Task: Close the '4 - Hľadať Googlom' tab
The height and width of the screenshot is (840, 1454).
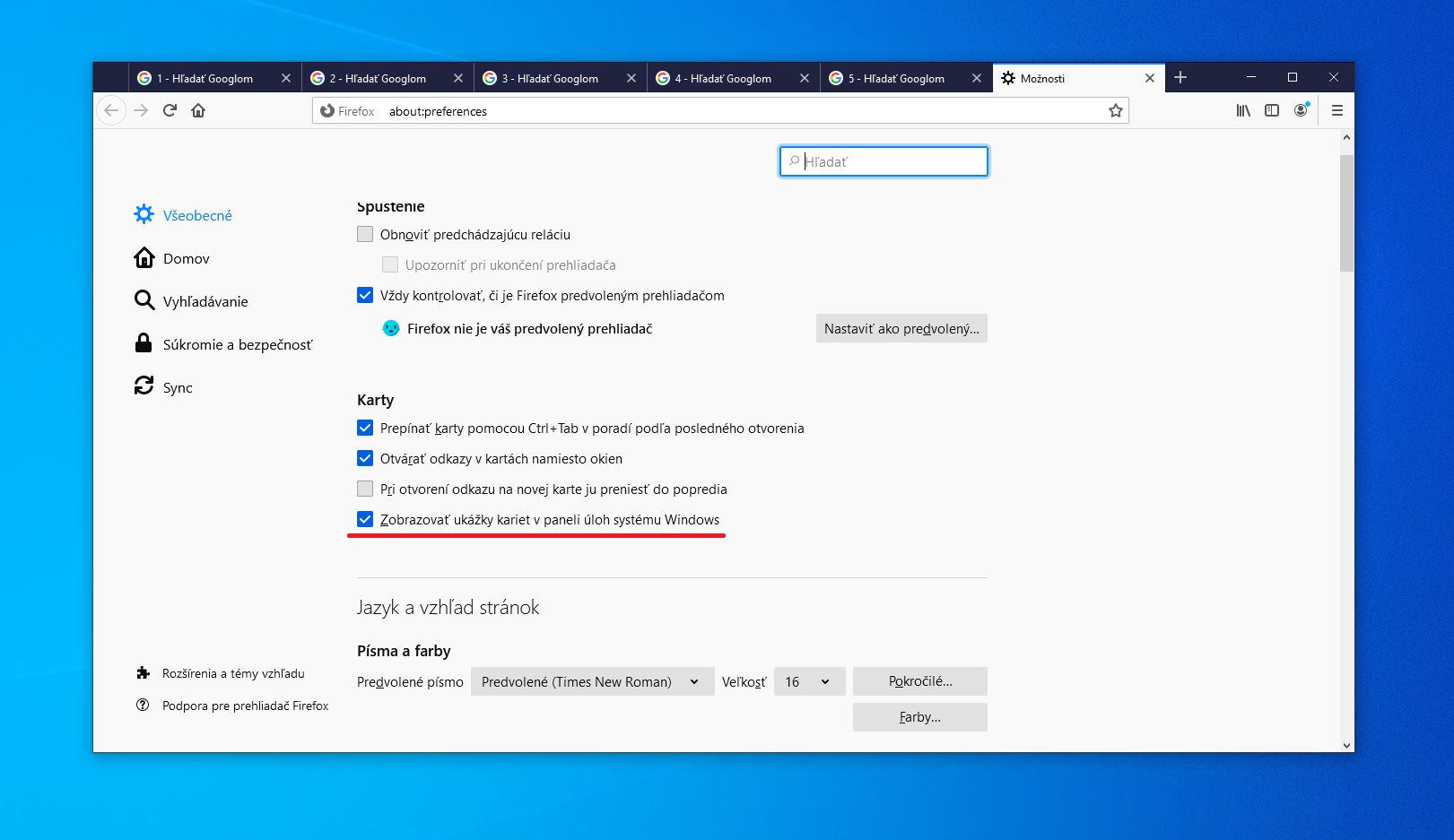Action: (805, 78)
